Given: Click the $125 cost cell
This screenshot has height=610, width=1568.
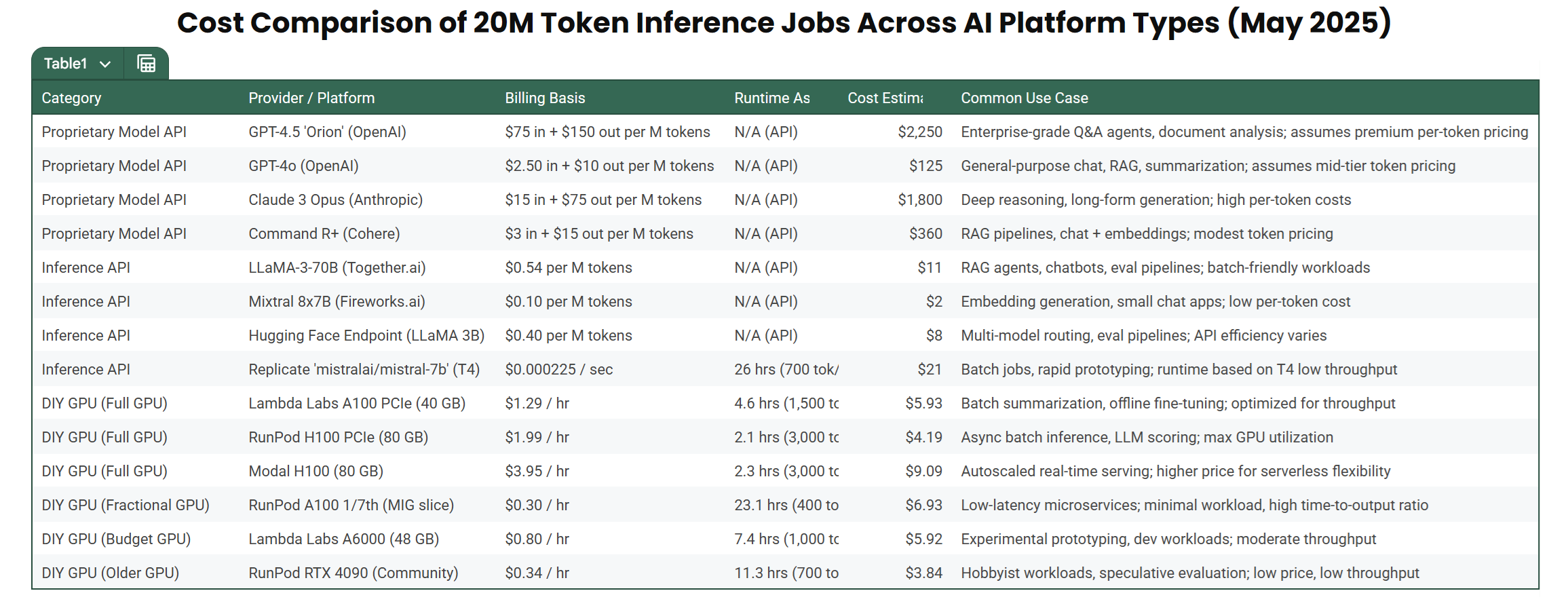Looking at the screenshot, I should click(925, 166).
